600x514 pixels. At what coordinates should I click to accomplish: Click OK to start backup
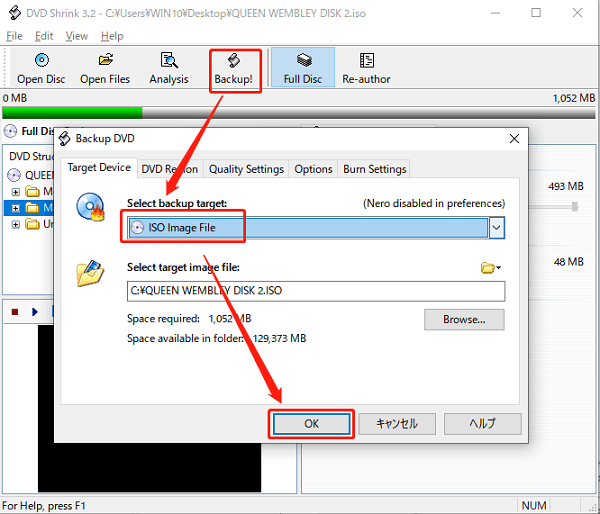(x=311, y=423)
